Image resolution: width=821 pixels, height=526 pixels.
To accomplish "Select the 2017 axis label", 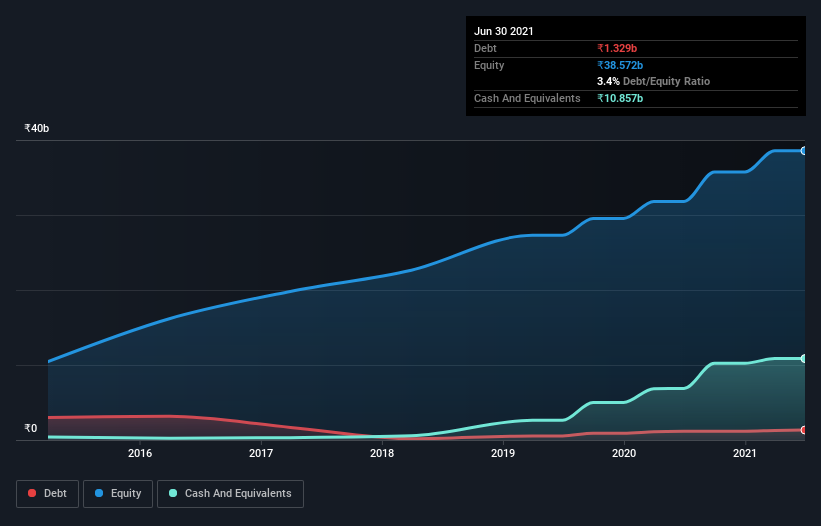I will [x=261, y=453].
